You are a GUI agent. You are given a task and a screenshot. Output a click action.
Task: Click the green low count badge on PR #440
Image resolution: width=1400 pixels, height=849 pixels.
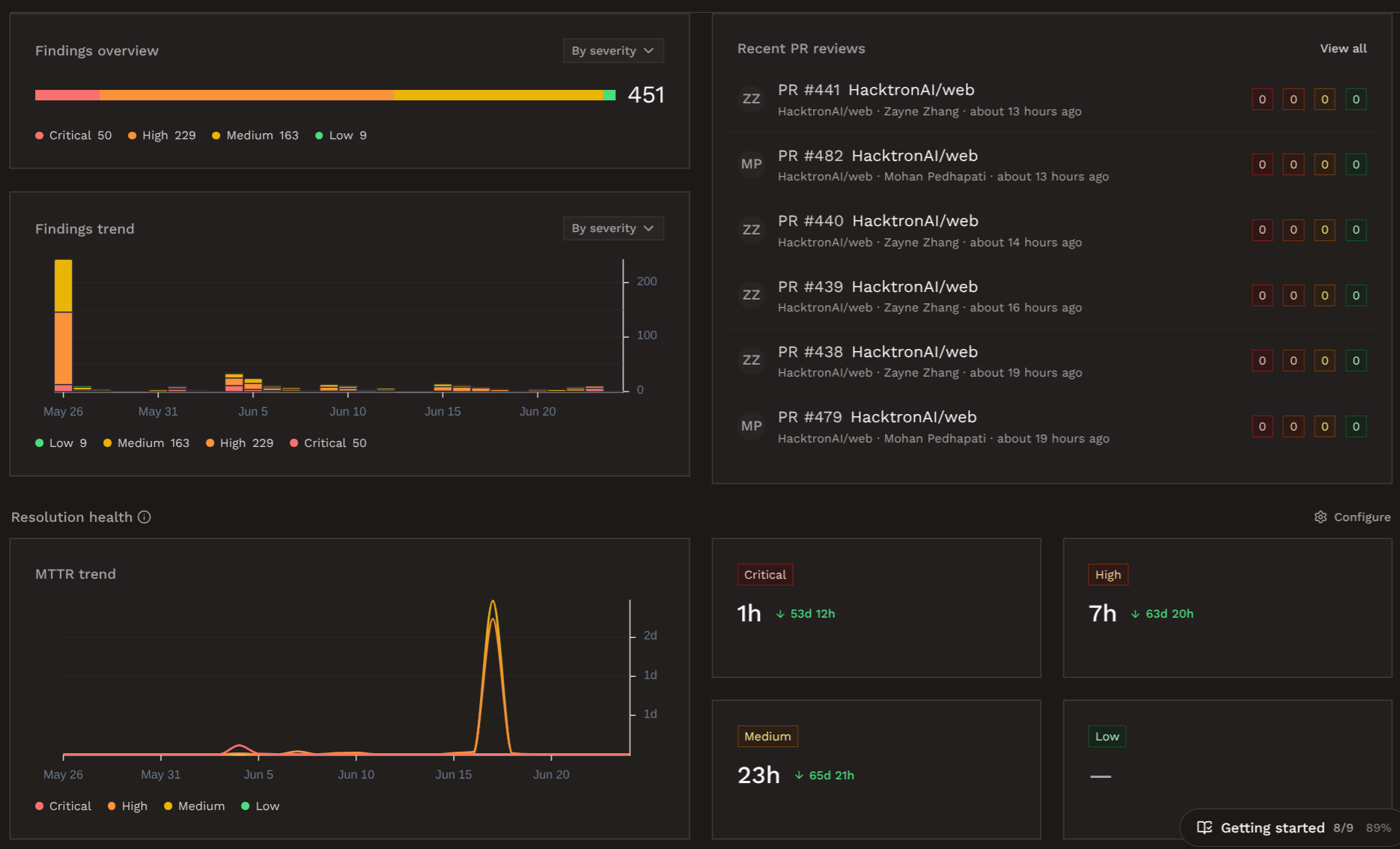click(1356, 230)
